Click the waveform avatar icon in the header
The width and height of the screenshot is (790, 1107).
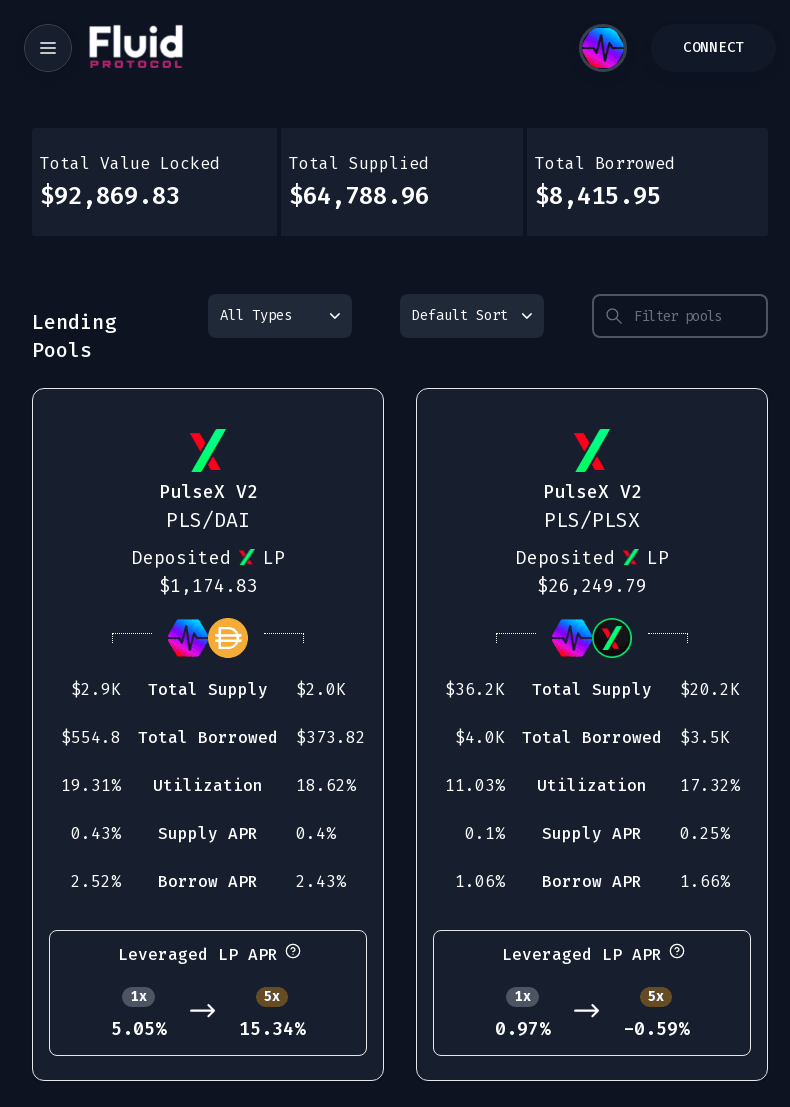(x=603, y=48)
